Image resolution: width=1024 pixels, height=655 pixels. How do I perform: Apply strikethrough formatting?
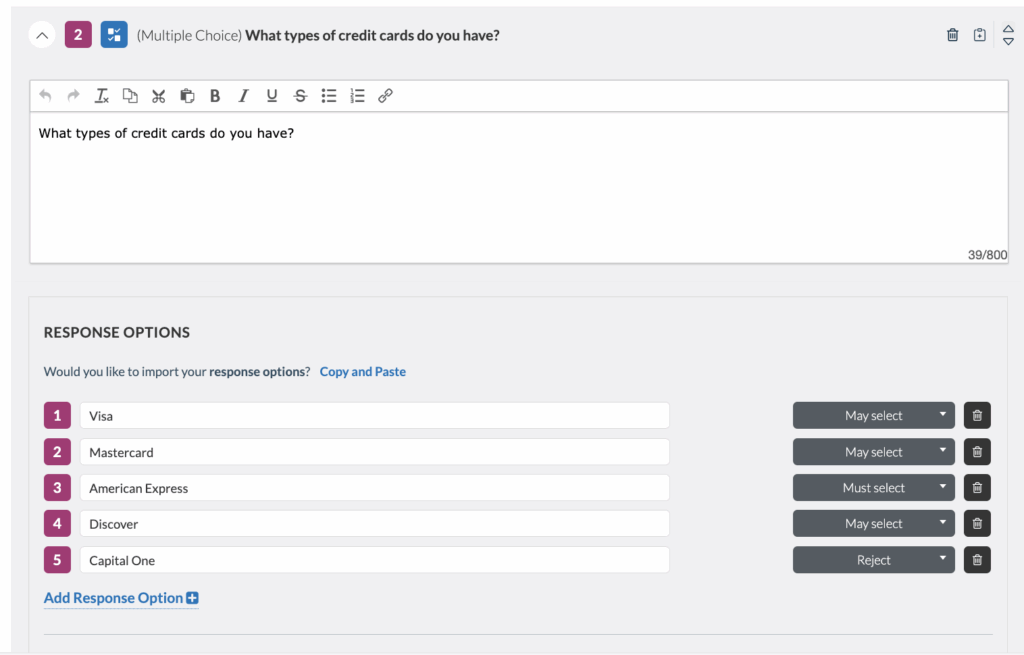(x=300, y=95)
